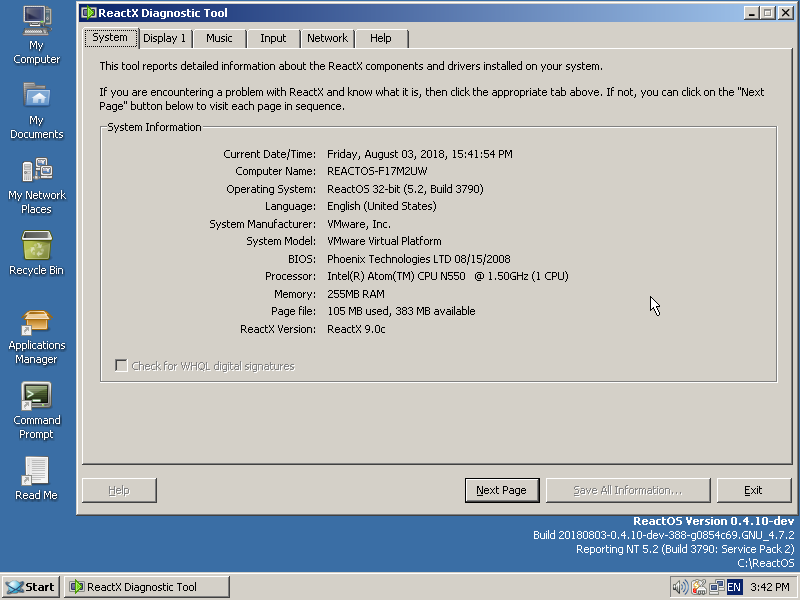800x600 pixels.
Task: Open the Network tab
Action: tap(328, 38)
